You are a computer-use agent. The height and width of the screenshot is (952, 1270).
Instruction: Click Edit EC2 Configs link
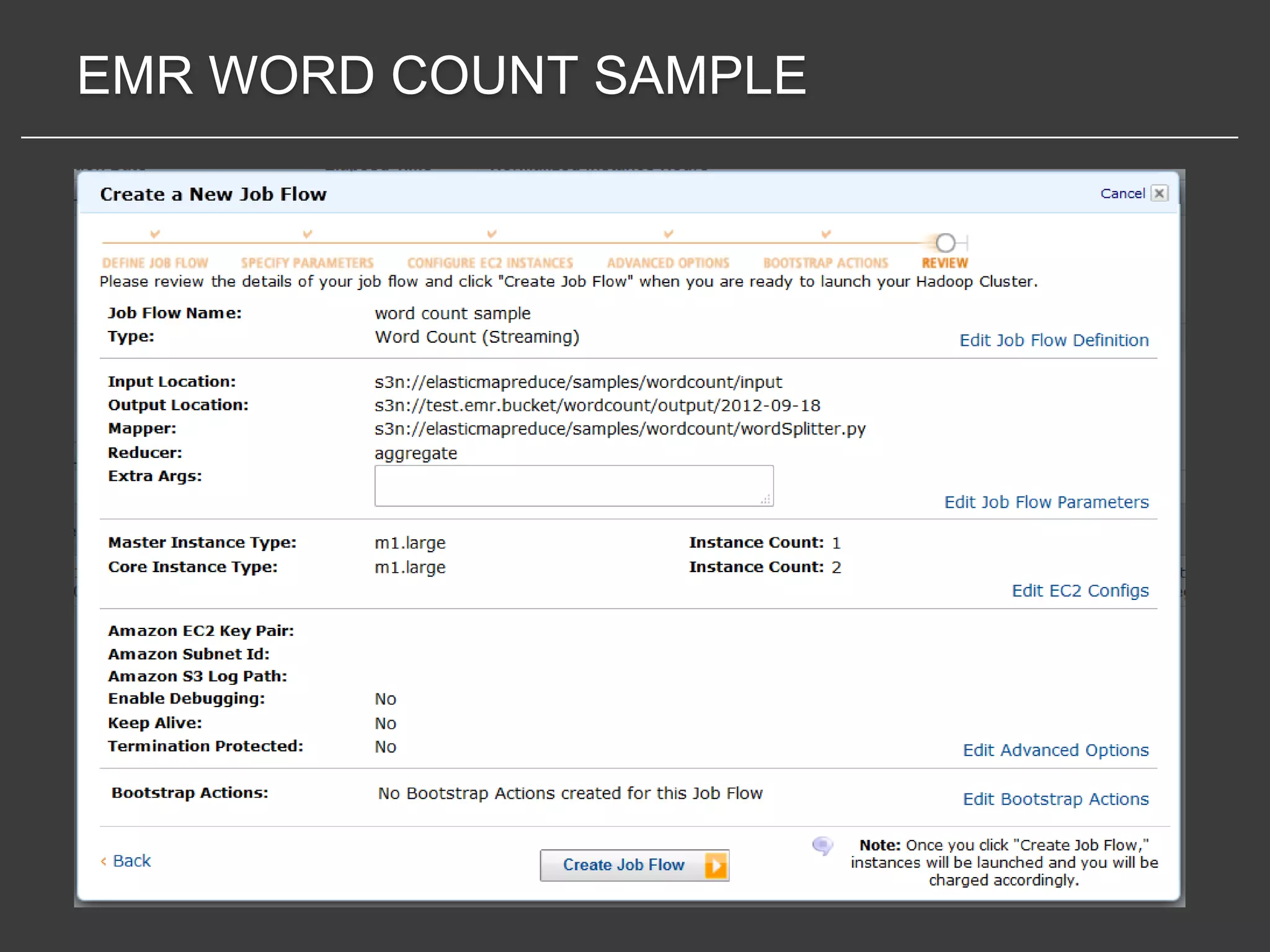(x=1080, y=591)
